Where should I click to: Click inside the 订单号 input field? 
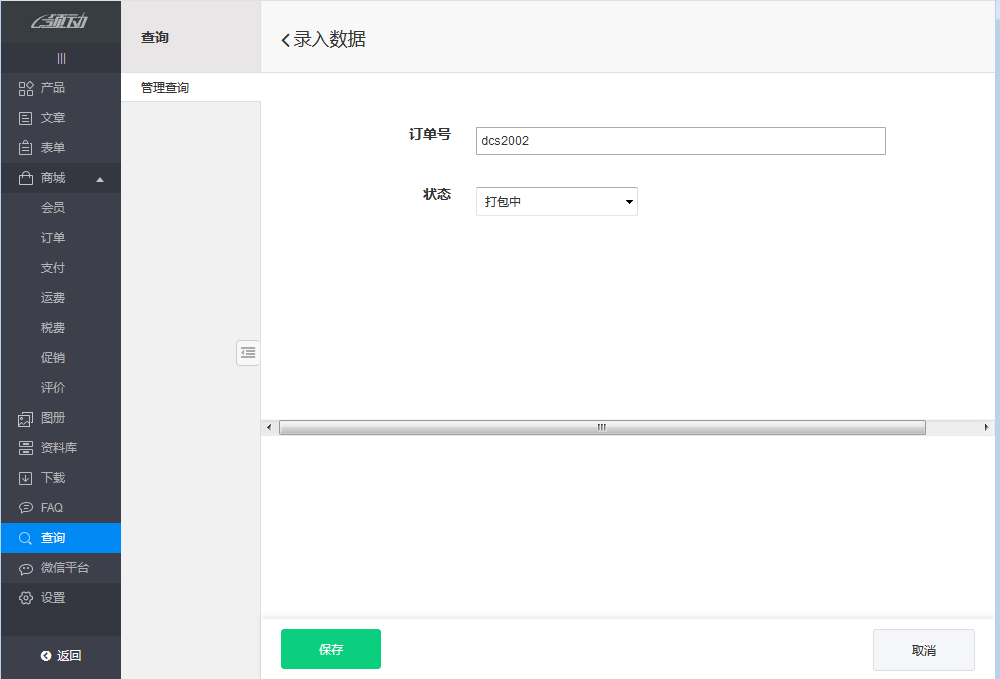[680, 140]
